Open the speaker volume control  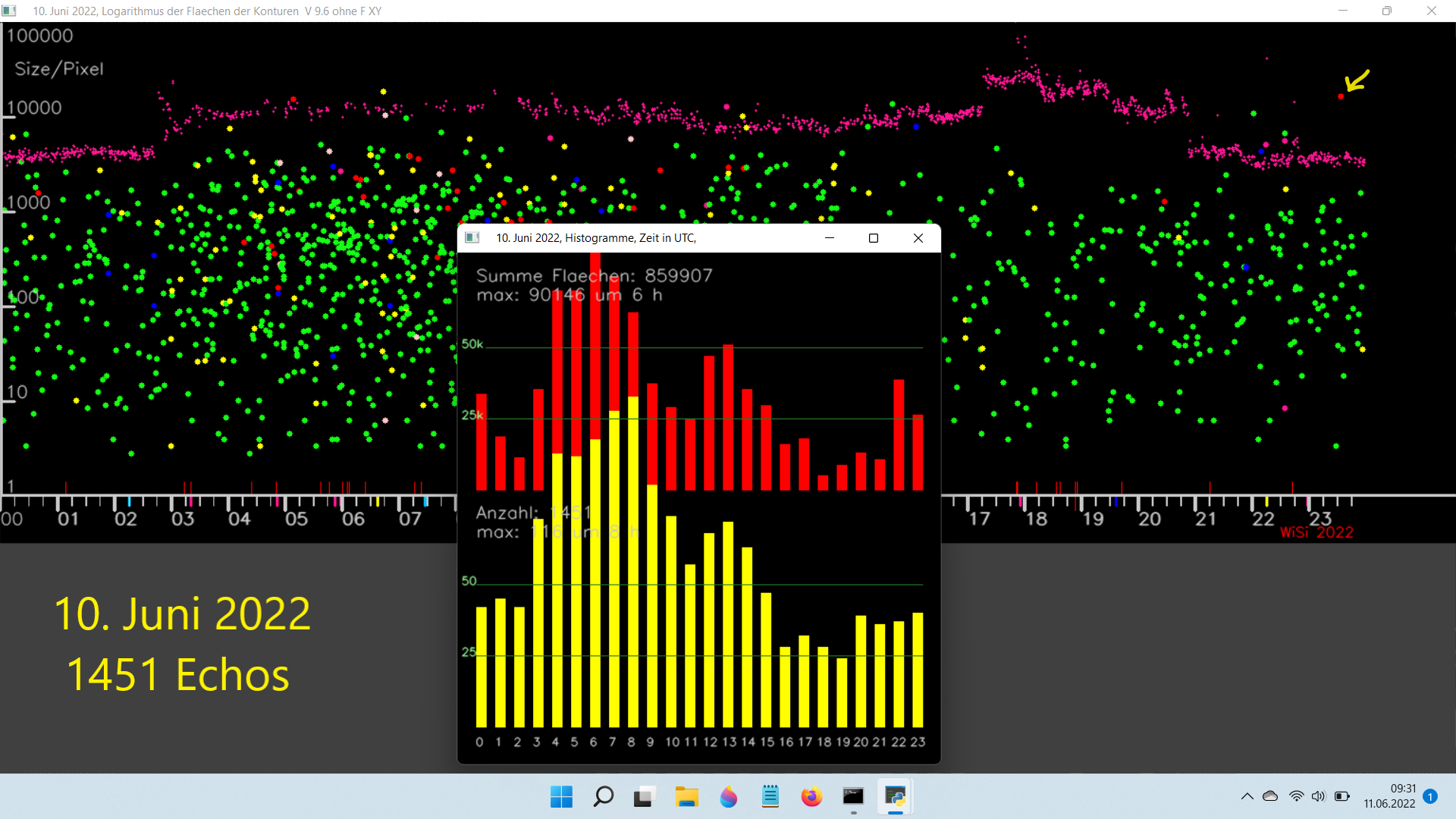coord(1319,796)
